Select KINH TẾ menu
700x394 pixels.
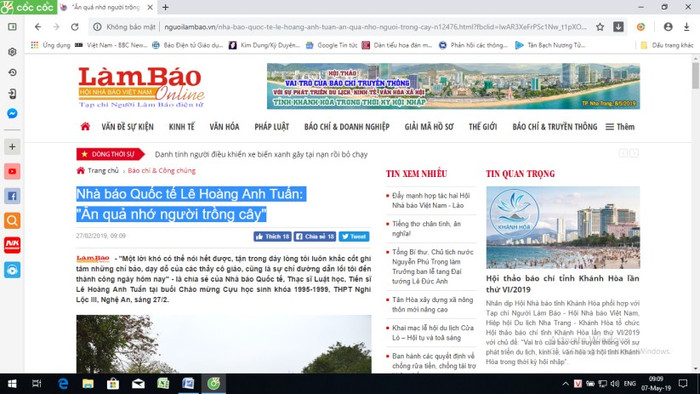(x=182, y=127)
